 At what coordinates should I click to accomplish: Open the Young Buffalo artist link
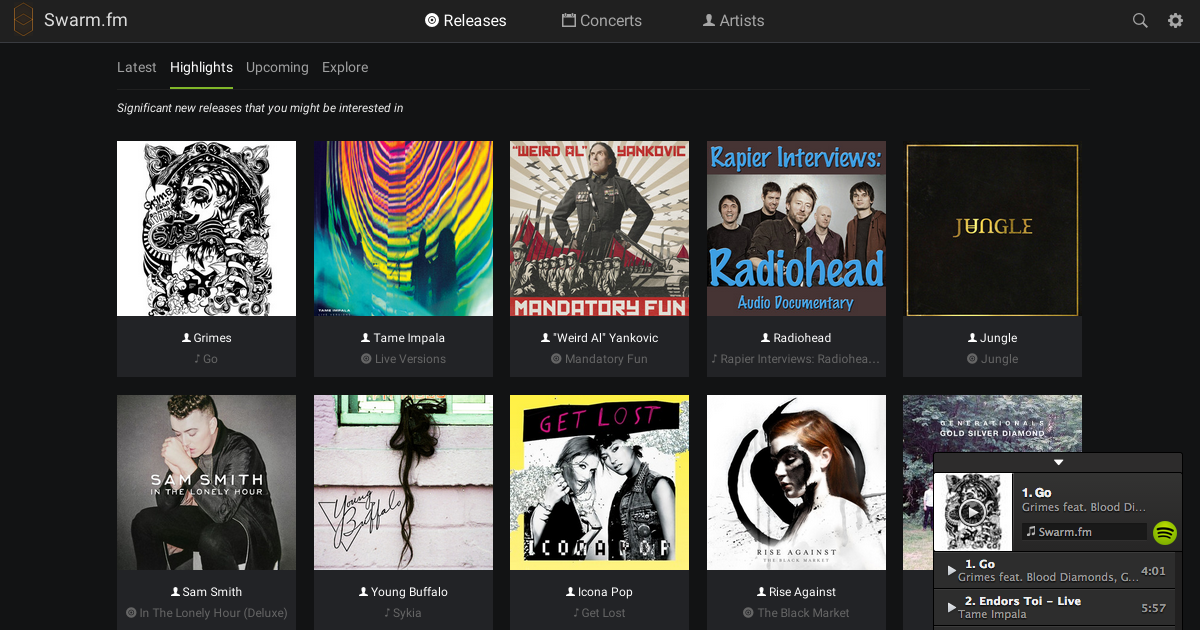click(x=403, y=592)
